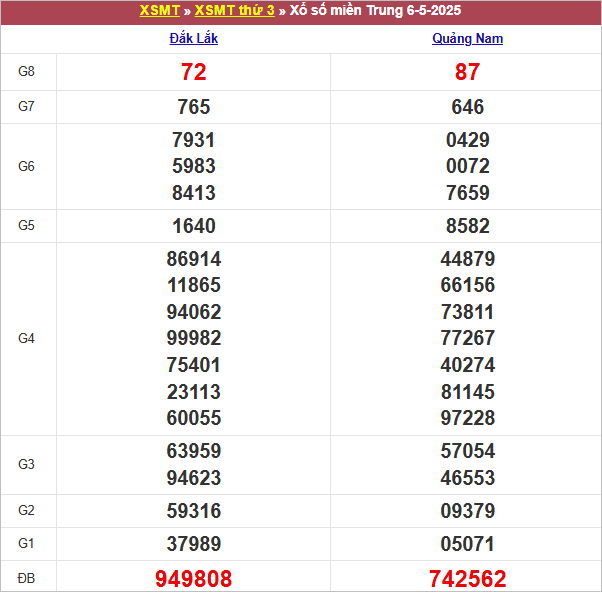This screenshot has width=602, height=592.
Task: Click G4 number 75401
Action: (x=194, y=365)
